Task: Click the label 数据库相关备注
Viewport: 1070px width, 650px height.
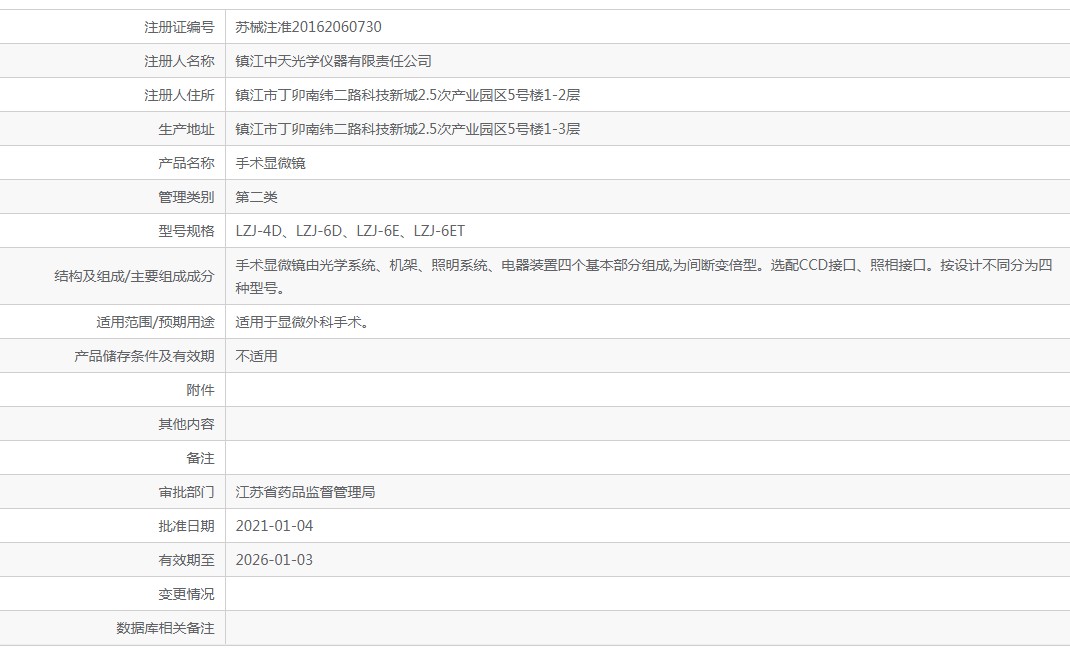Action: 165,628
